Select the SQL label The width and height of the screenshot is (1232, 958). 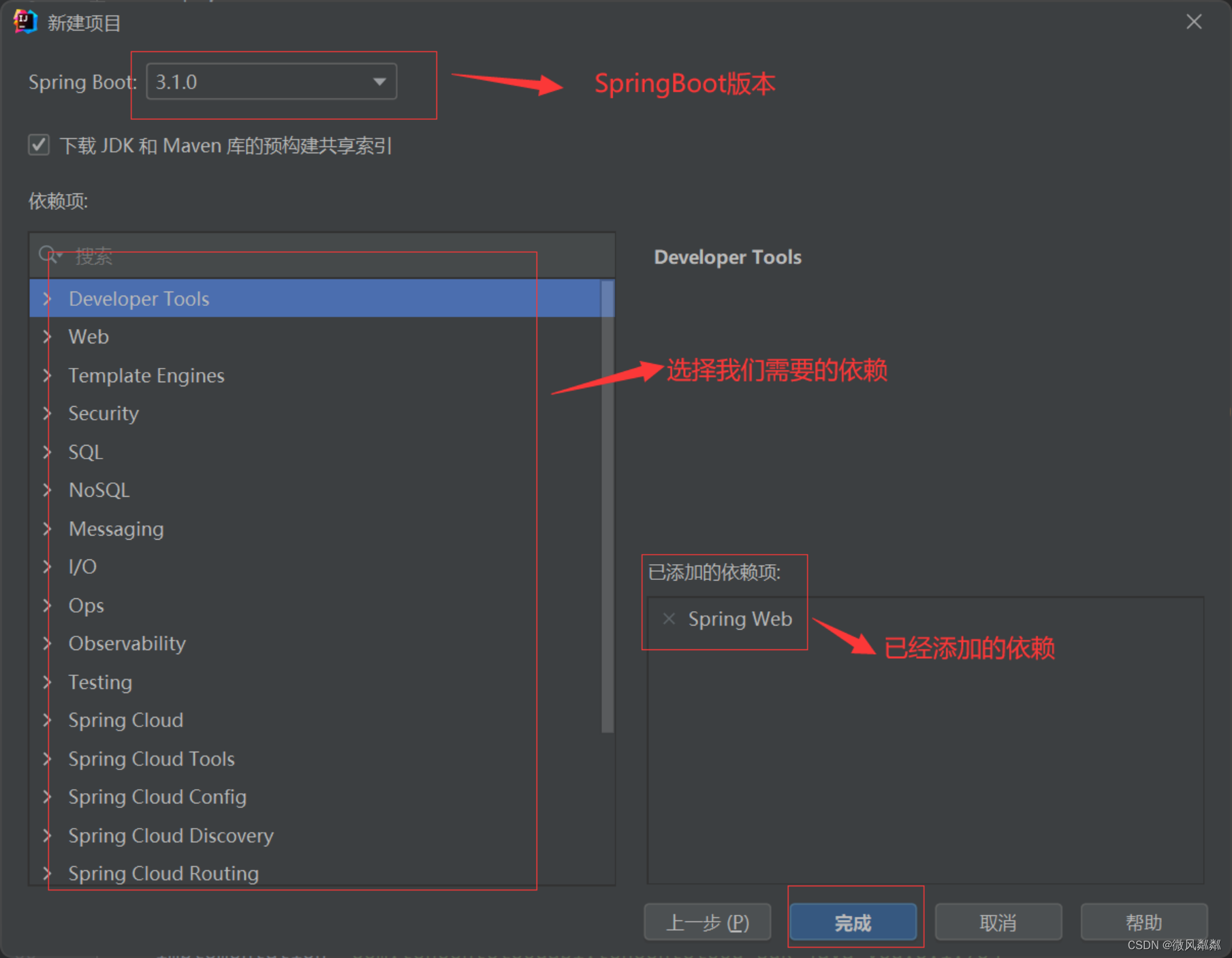tap(86, 452)
